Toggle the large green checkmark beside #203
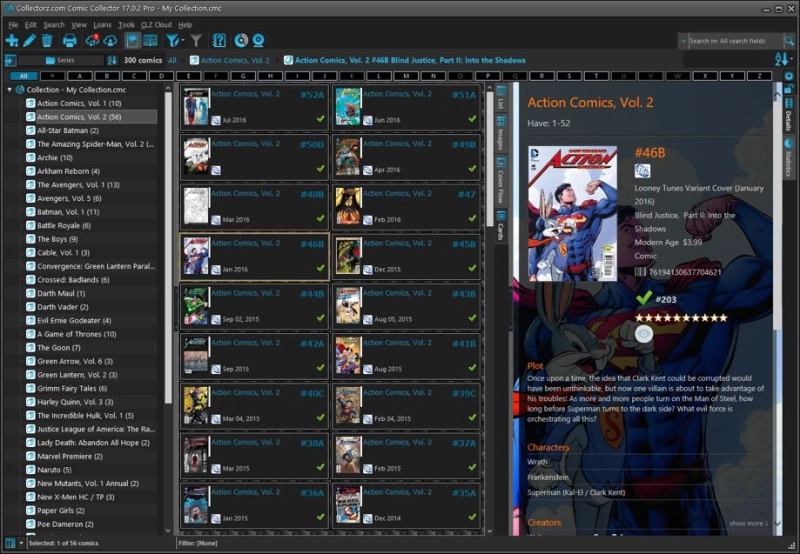Viewport: 800px width, 554px height. coord(644,298)
